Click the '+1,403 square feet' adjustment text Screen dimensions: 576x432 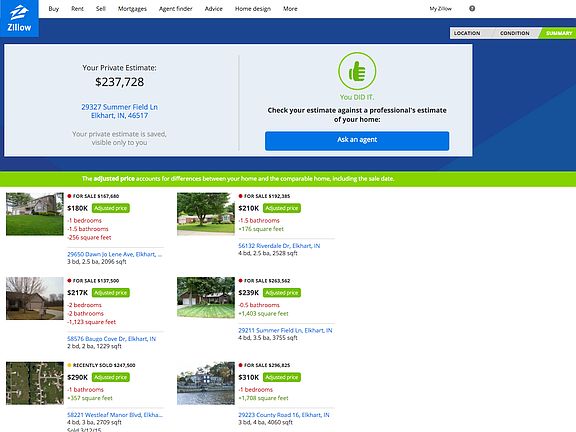coord(263,313)
